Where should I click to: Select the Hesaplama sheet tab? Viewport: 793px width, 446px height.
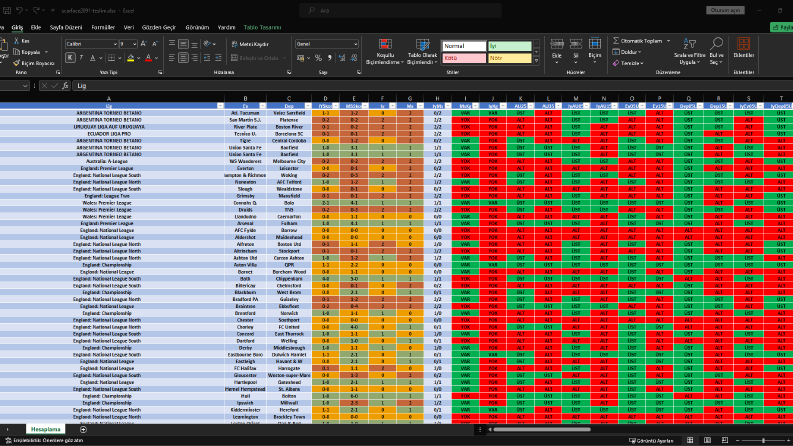coord(46,429)
